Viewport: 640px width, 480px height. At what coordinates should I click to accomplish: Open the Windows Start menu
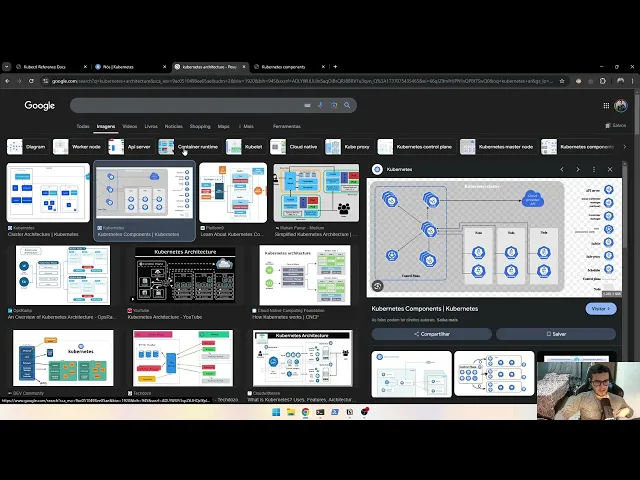point(276,412)
